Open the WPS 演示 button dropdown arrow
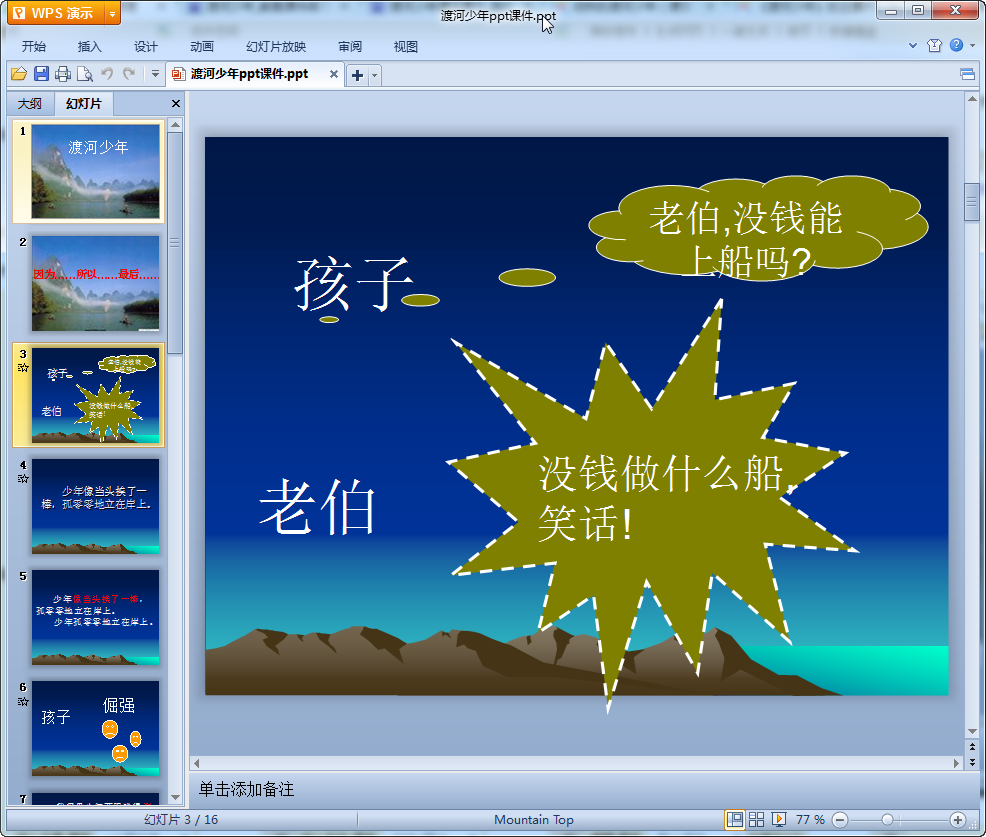The height and width of the screenshot is (837, 986). [112, 13]
